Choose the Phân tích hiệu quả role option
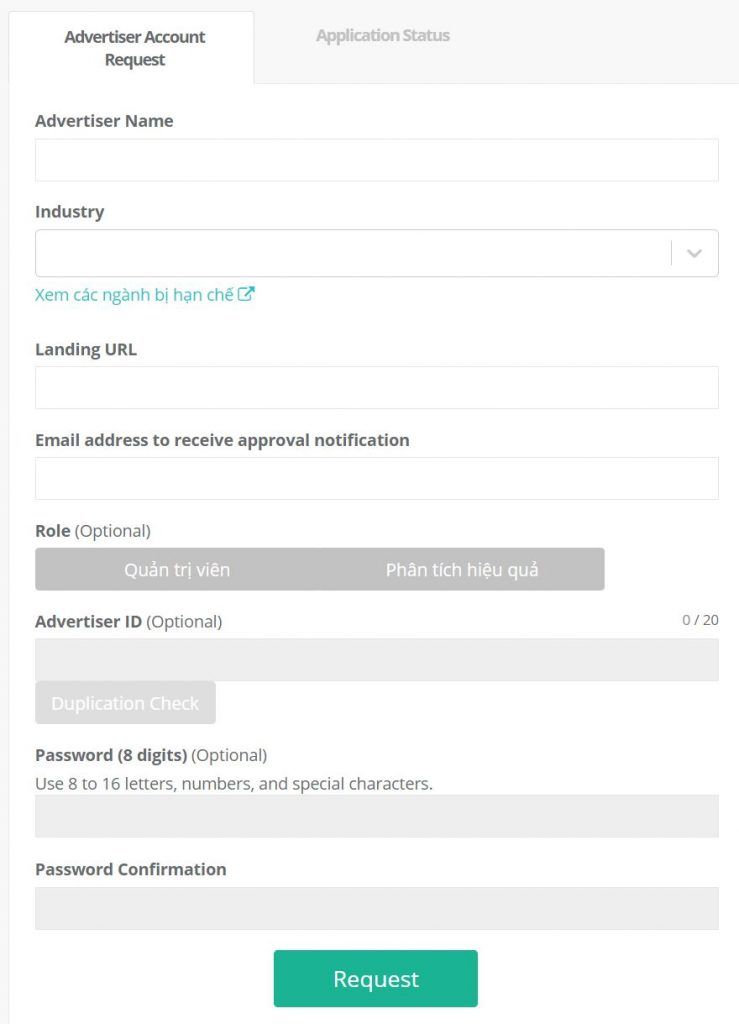Image resolution: width=739 pixels, height=1024 pixels. (462, 569)
